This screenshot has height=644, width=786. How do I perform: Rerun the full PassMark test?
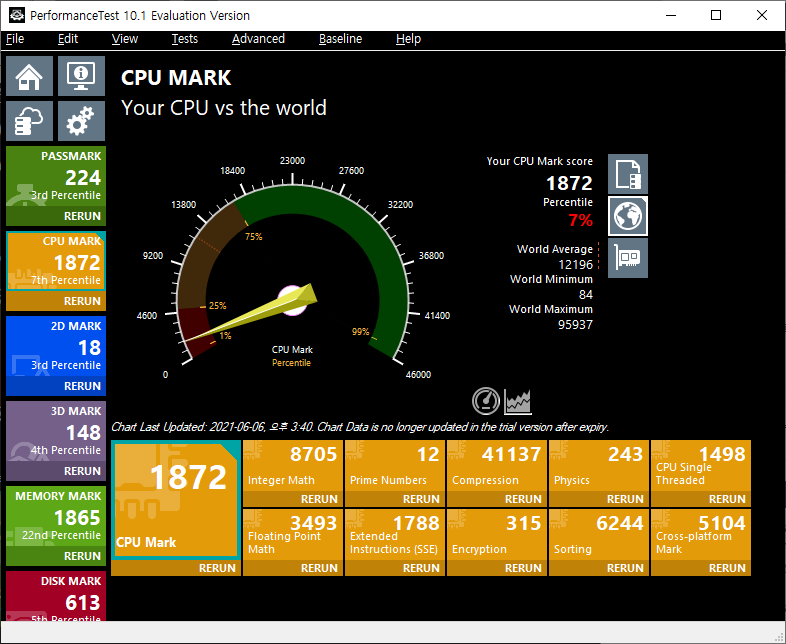point(56,216)
